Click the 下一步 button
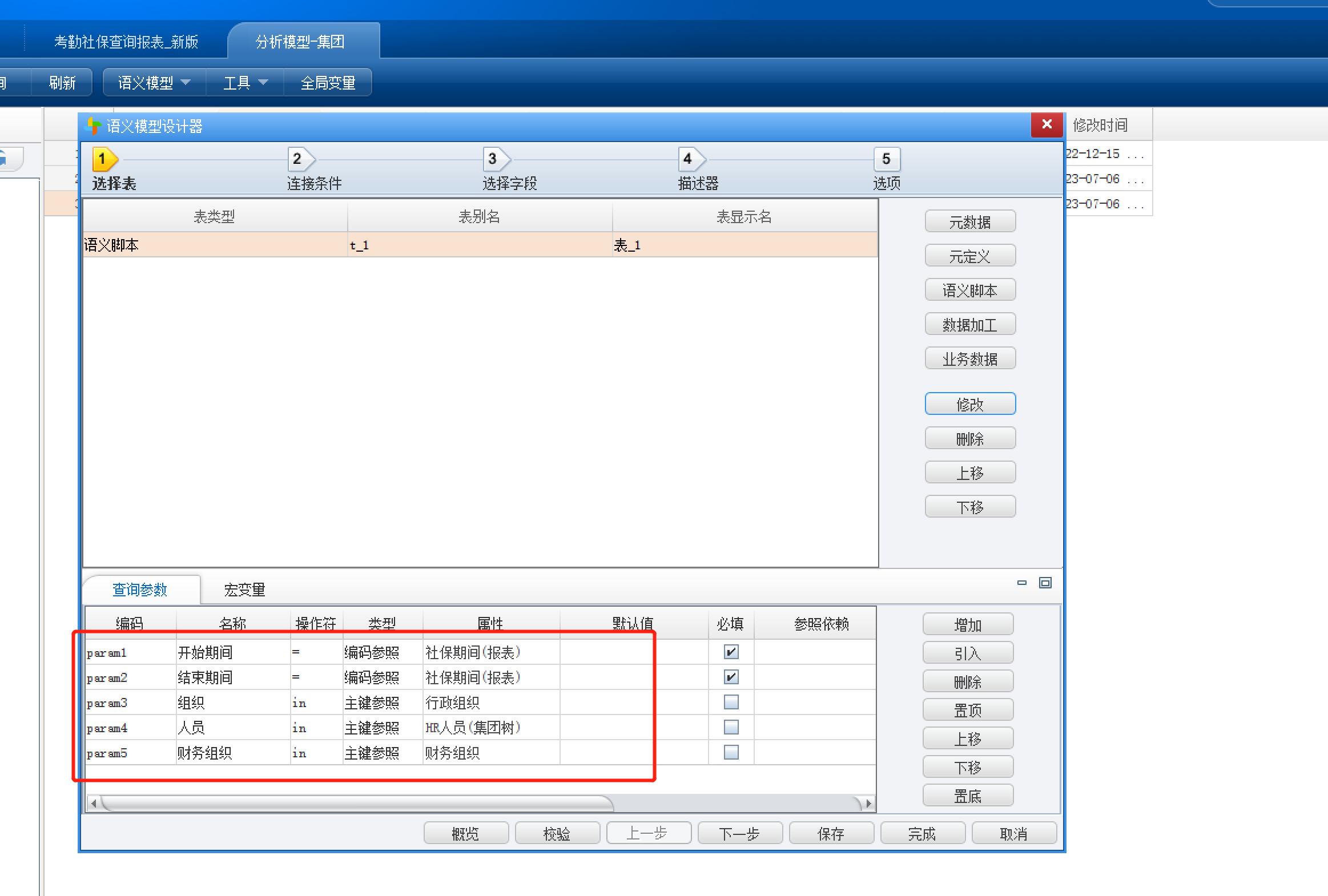 [x=740, y=834]
